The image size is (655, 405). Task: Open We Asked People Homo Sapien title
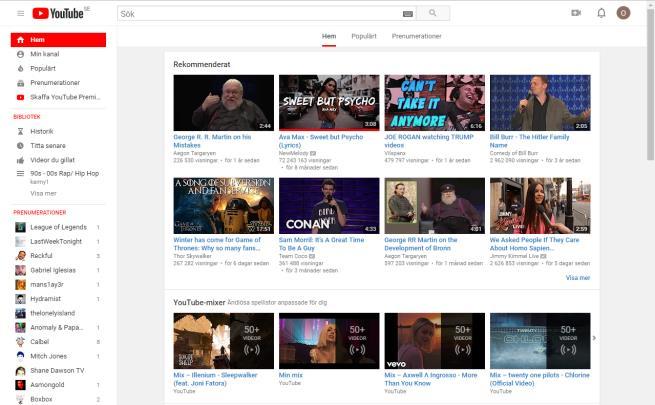[x=534, y=244]
